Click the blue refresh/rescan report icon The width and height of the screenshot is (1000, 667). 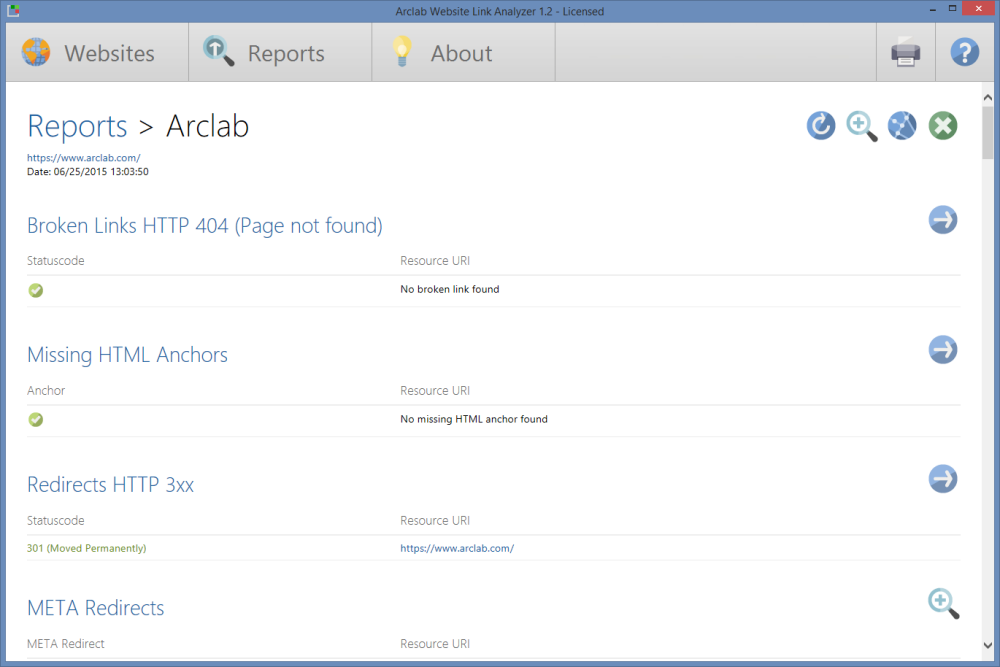point(821,126)
